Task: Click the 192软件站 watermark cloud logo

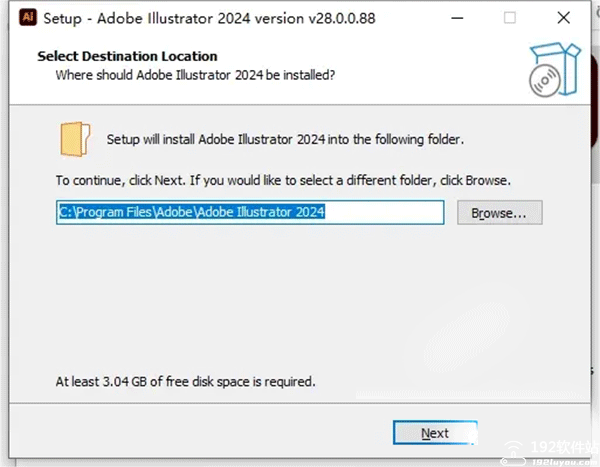Action: 514,453
